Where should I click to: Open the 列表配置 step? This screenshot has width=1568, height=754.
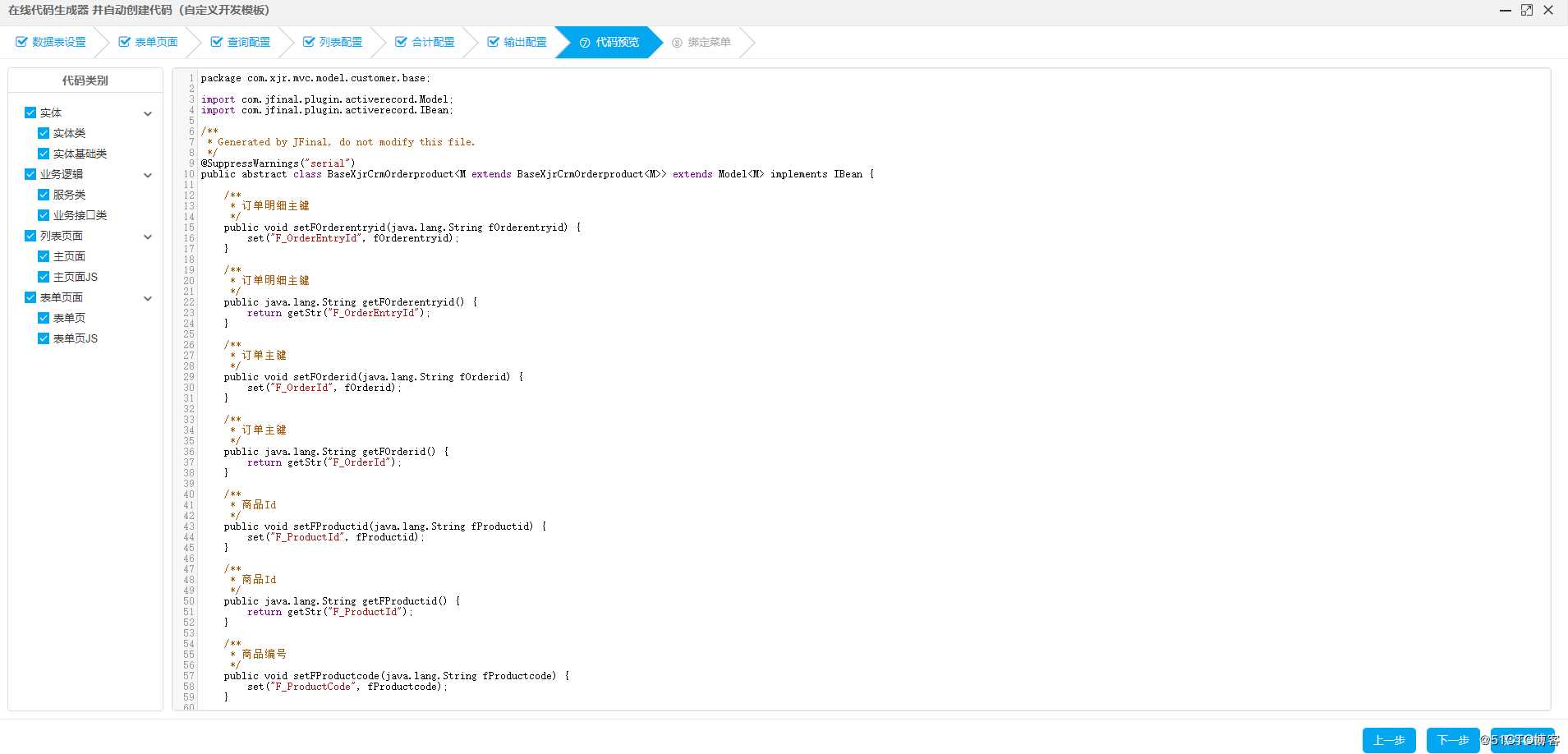(332, 42)
